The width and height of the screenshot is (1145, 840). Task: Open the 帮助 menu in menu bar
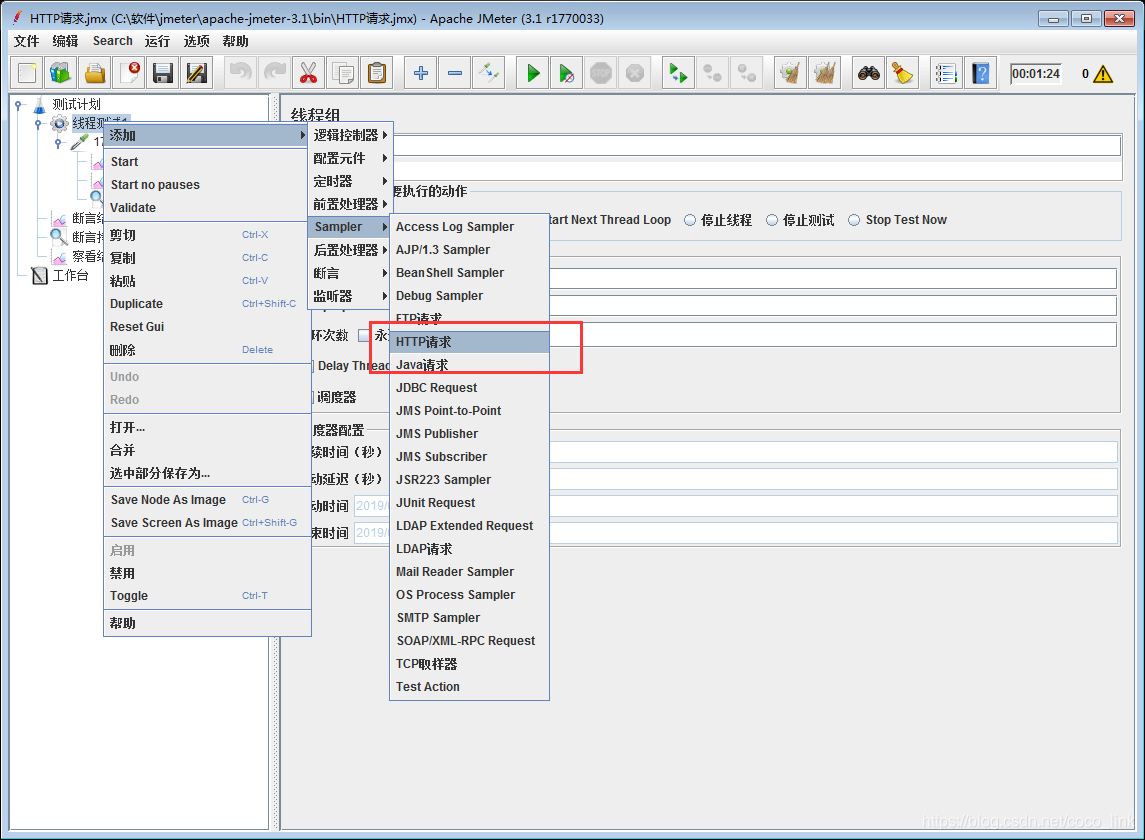click(x=235, y=41)
